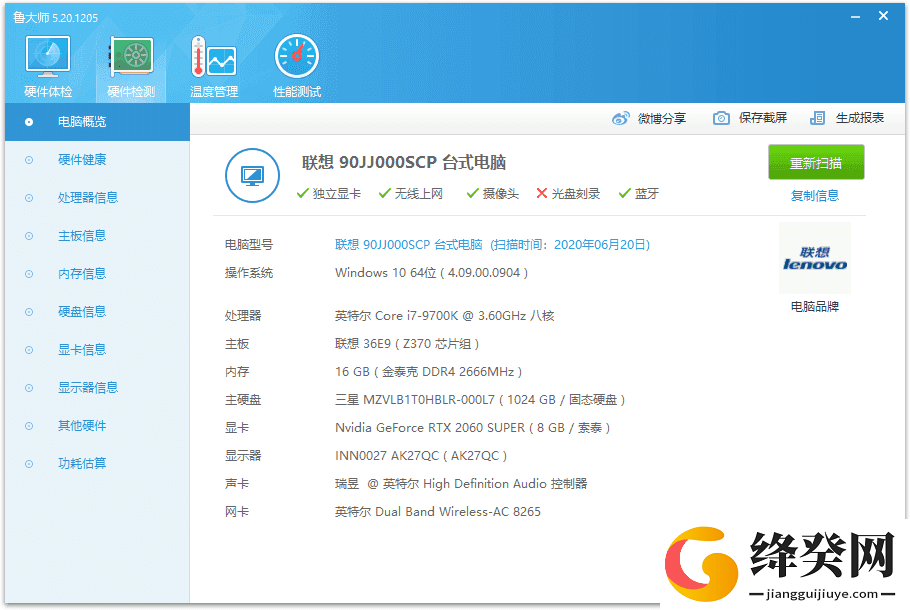910x610 pixels.
Task: Click the Lenovo brand logo
Action: [x=815, y=258]
